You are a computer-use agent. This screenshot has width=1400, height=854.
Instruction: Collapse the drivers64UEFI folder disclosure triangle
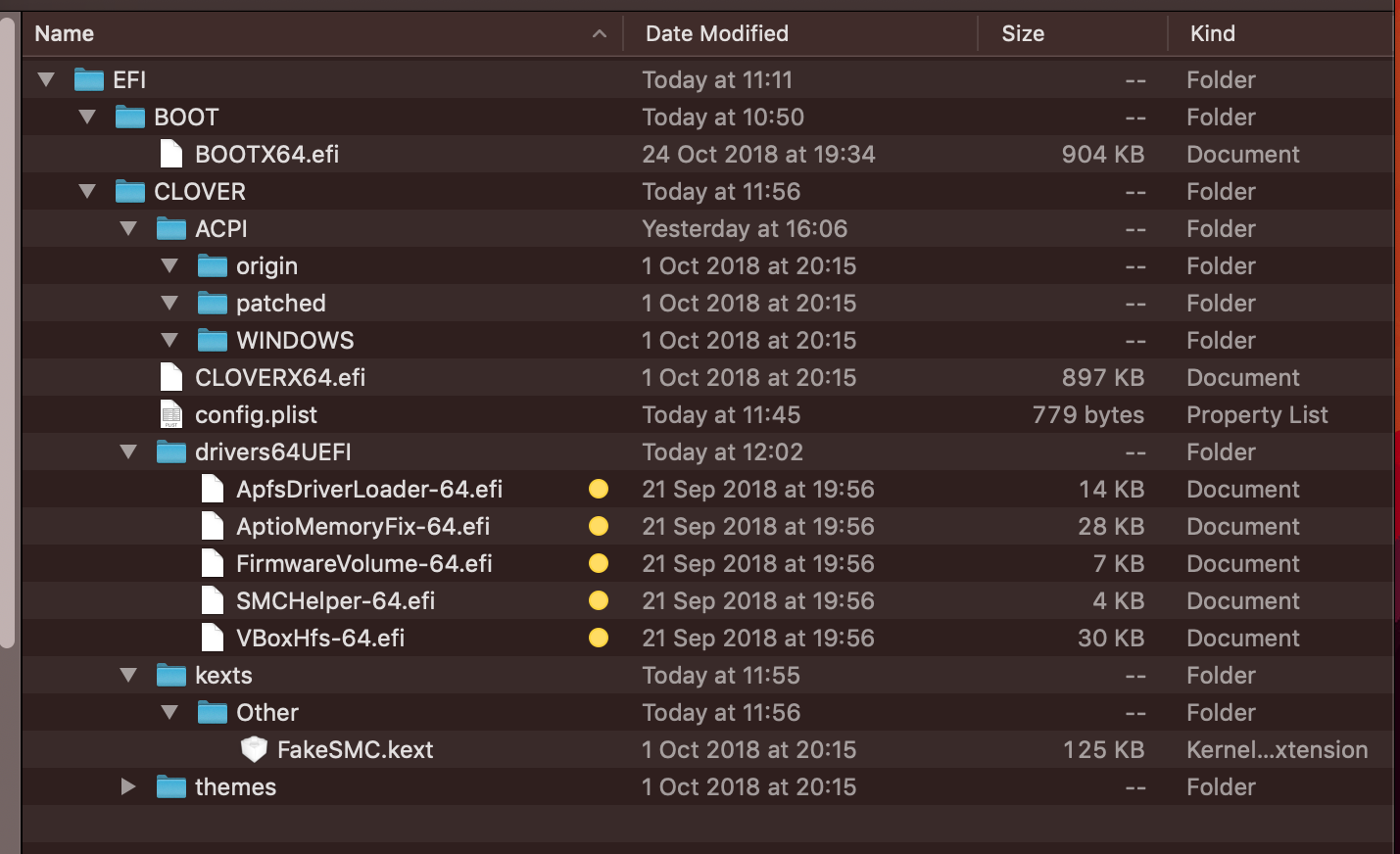[x=128, y=451]
